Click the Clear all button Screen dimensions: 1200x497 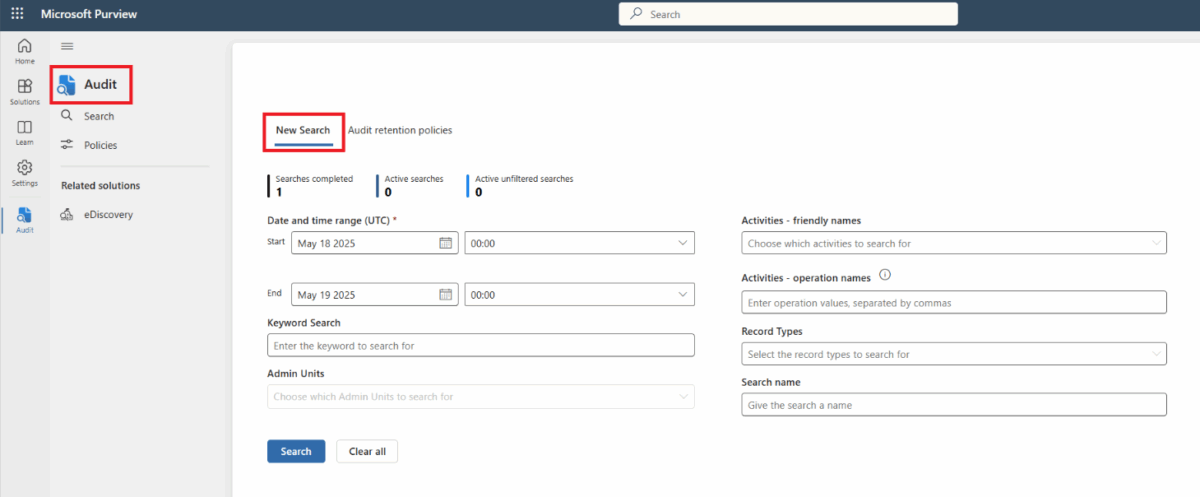[x=367, y=451]
